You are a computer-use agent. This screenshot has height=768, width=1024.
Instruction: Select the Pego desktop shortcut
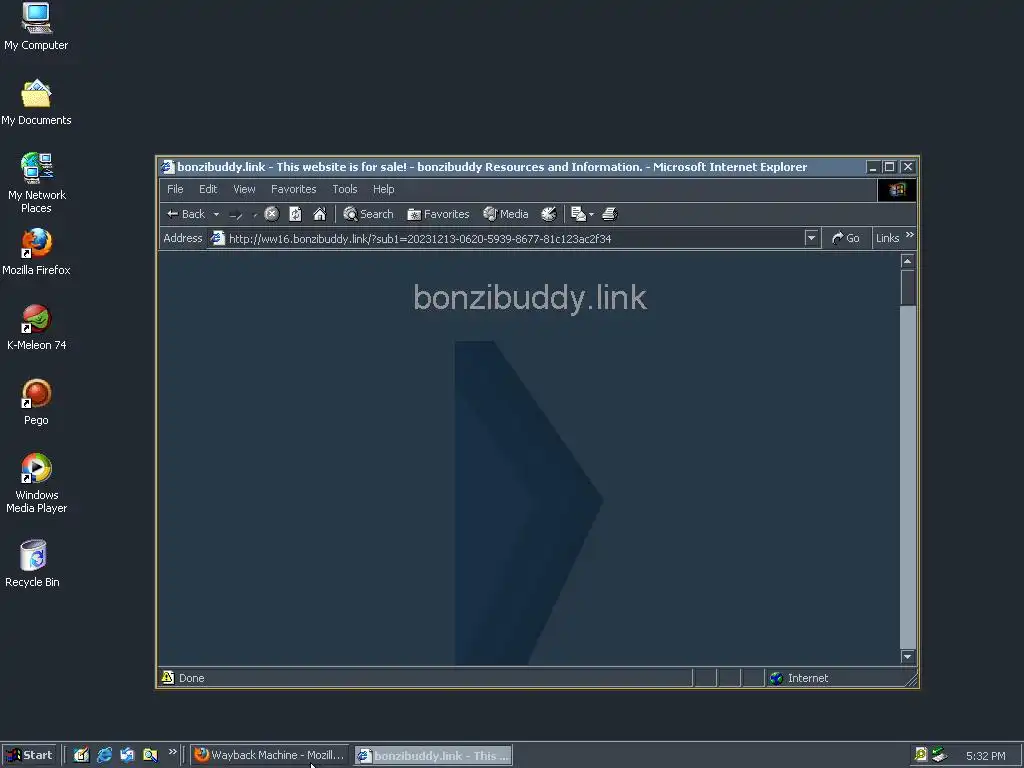tap(36, 402)
